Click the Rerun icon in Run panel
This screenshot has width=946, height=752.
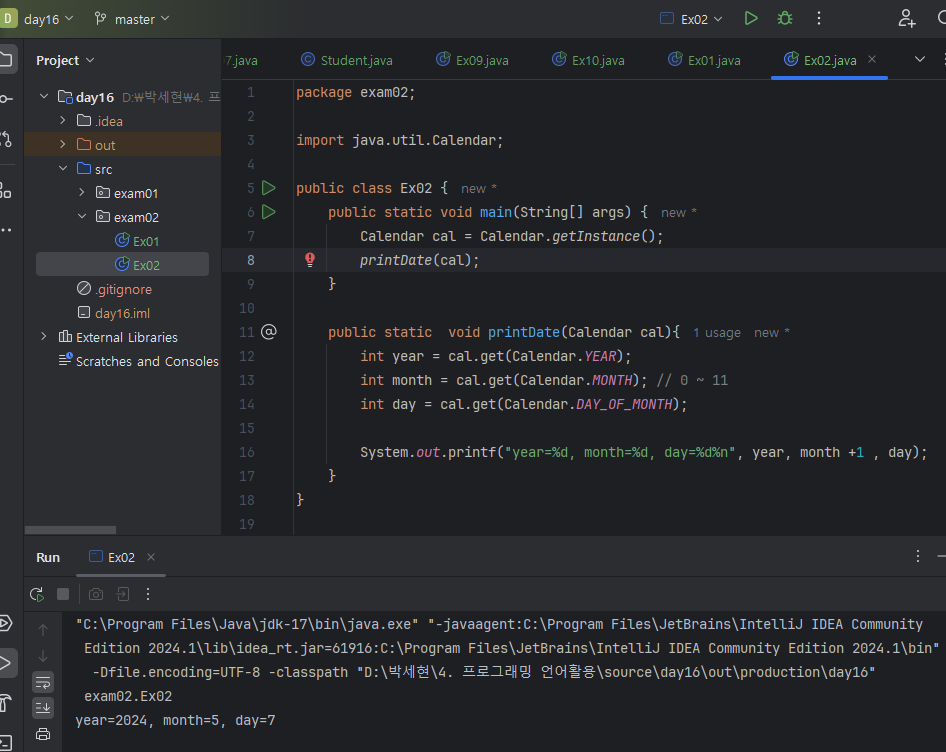coord(37,594)
